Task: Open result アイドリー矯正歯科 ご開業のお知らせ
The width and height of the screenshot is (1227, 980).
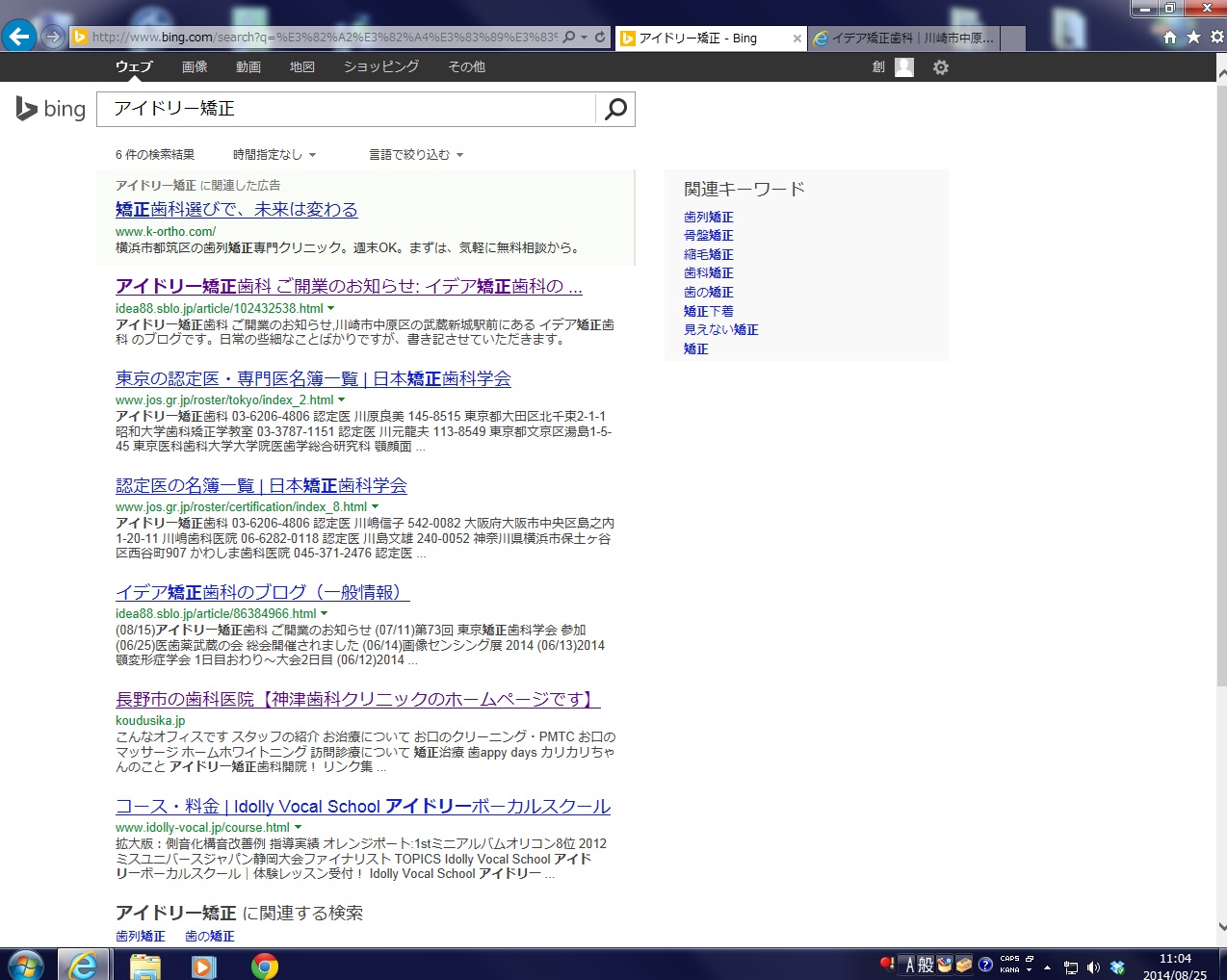Action: coord(349,287)
